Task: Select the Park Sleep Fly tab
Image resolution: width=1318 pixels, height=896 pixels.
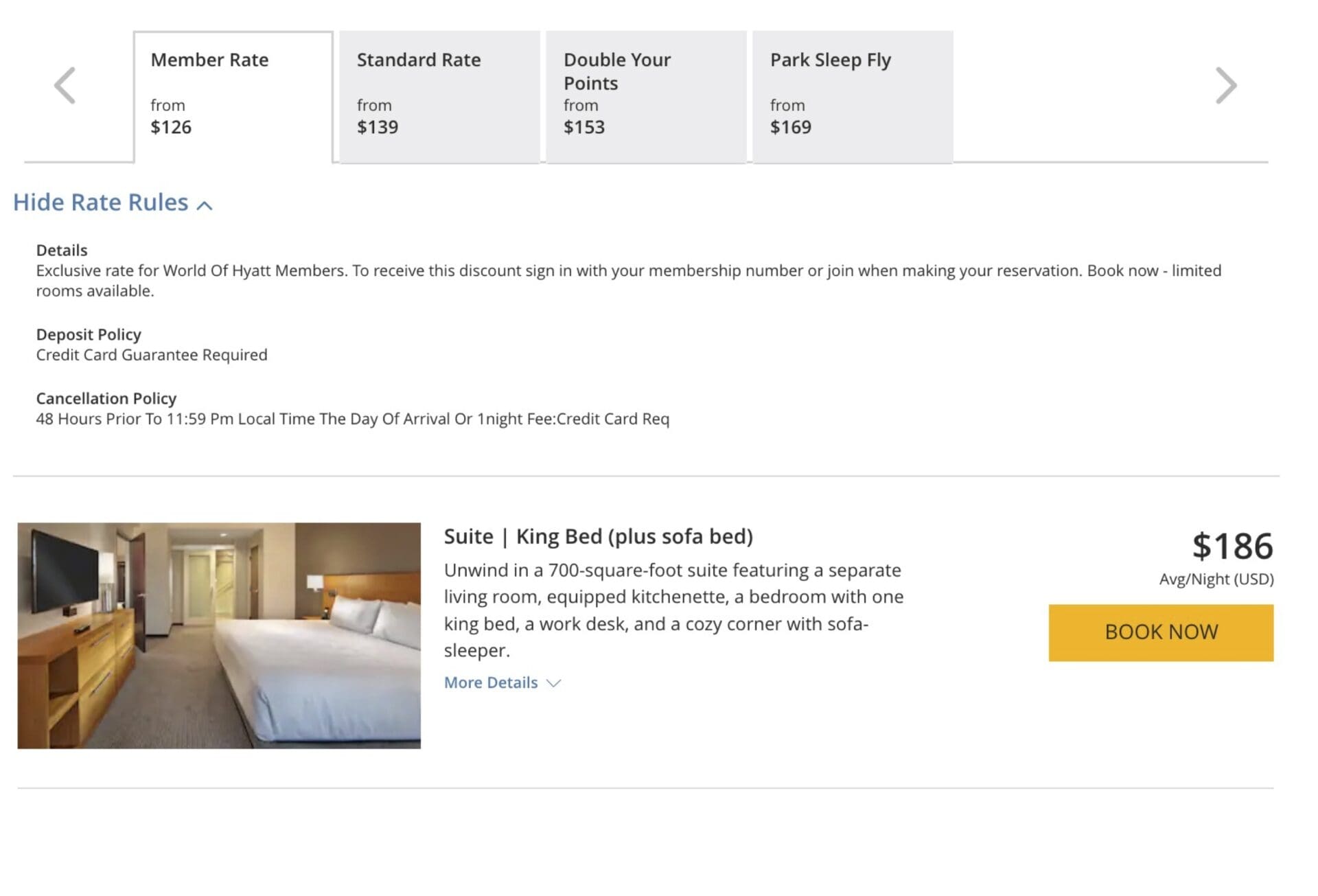Action: click(x=851, y=93)
